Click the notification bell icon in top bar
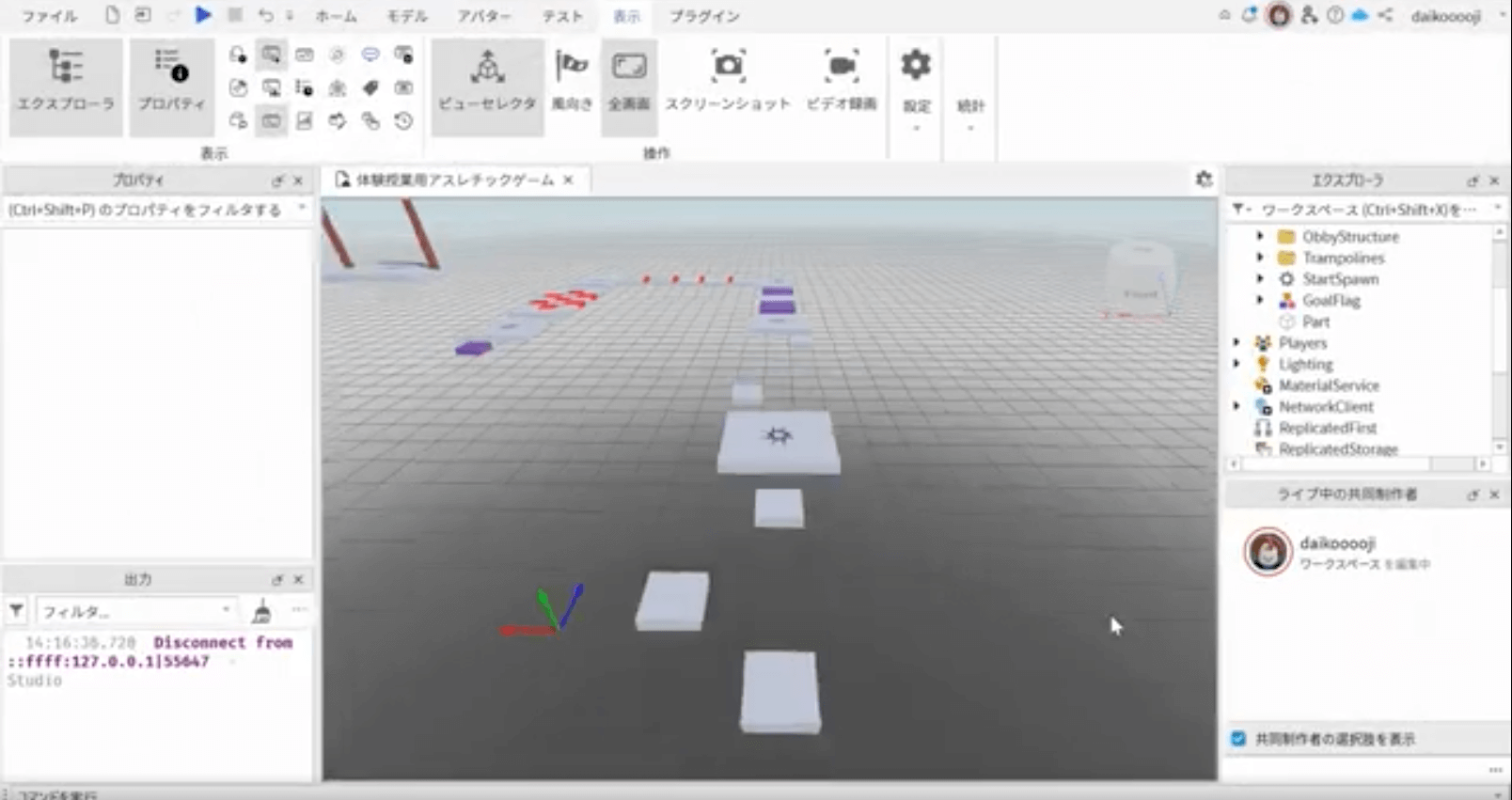This screenshot has height=800, width=1512. 1249,15
